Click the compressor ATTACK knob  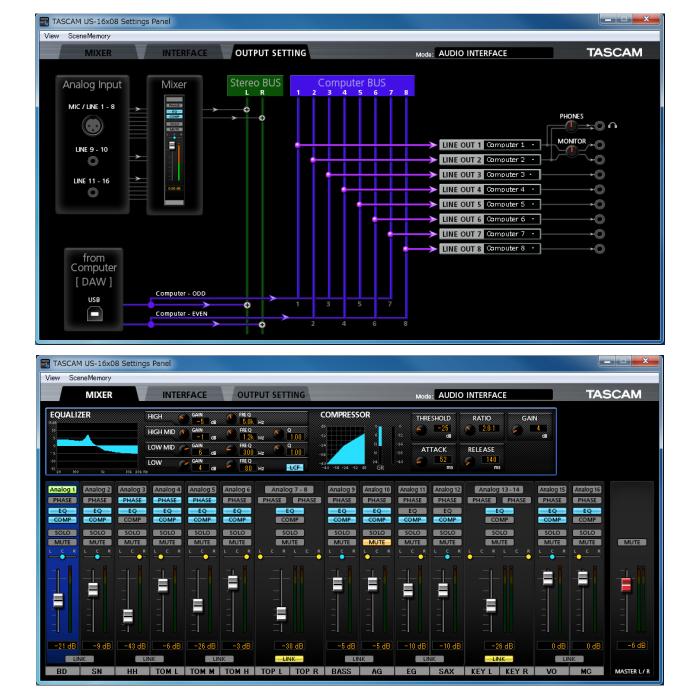421,462
